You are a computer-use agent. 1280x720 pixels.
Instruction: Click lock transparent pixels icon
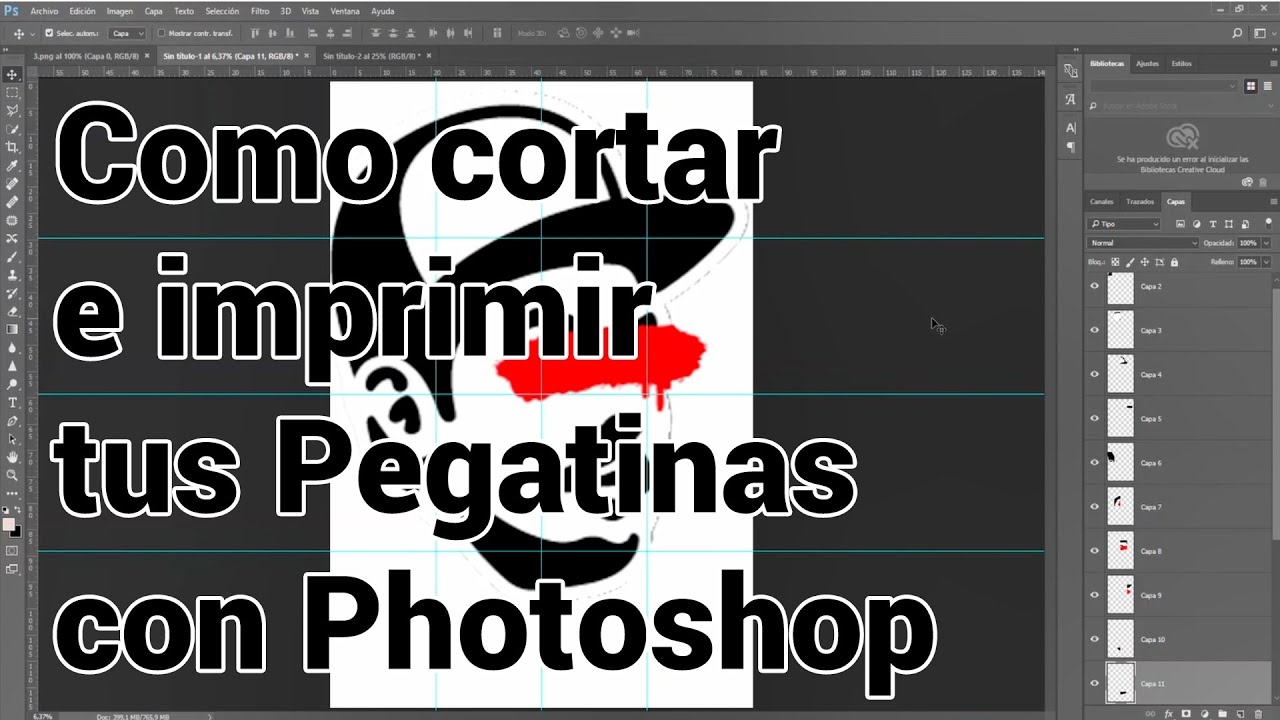click(1117, 262)
